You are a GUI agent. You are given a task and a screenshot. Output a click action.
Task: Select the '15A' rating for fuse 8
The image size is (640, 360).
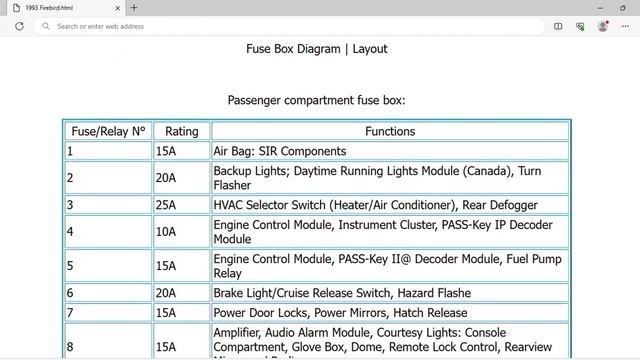(x=182, y=342)
